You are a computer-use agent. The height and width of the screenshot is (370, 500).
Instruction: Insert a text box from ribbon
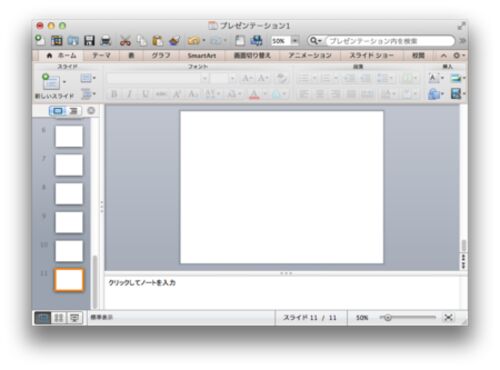(433, 78)
